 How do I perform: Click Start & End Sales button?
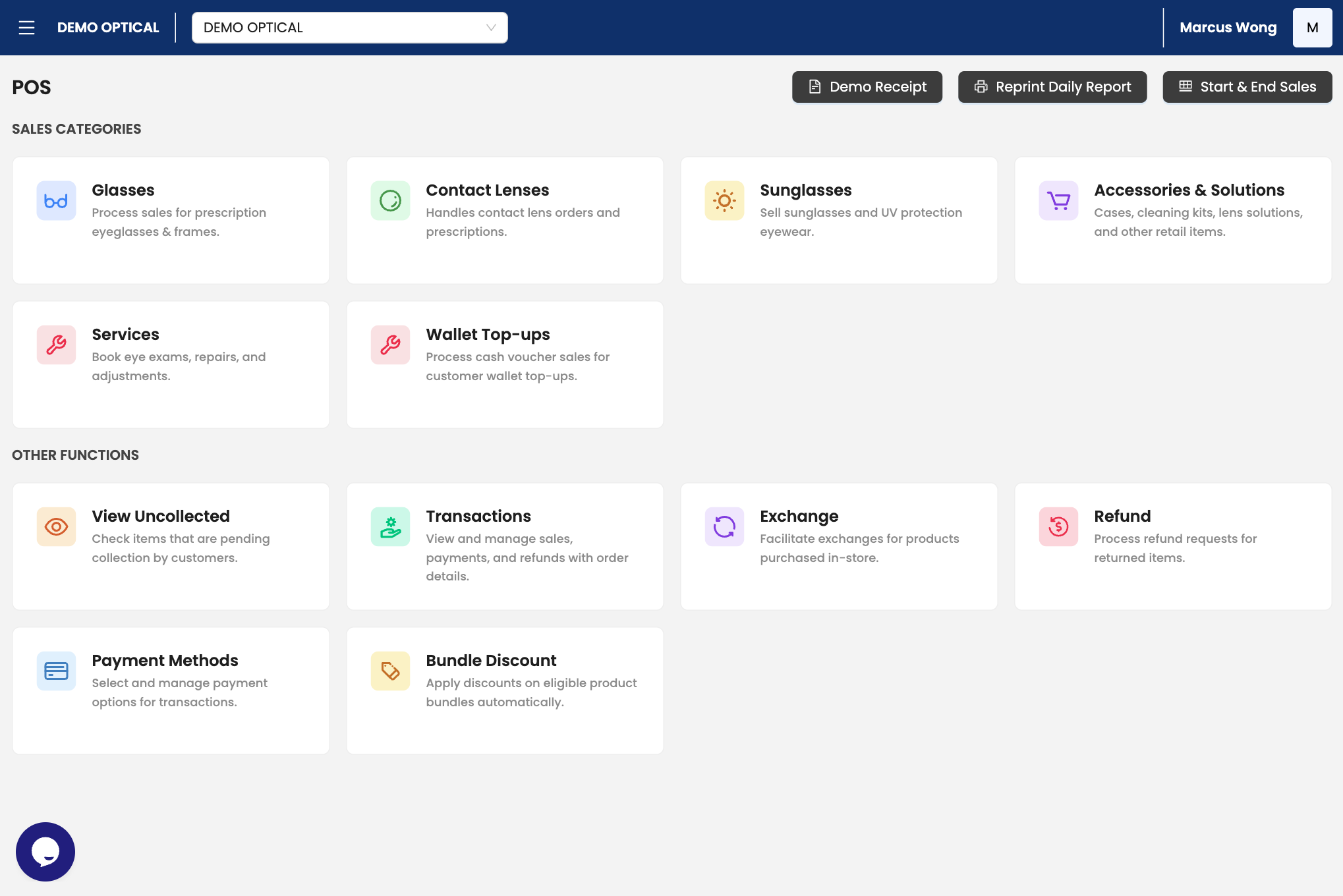tap(1247, 87)
